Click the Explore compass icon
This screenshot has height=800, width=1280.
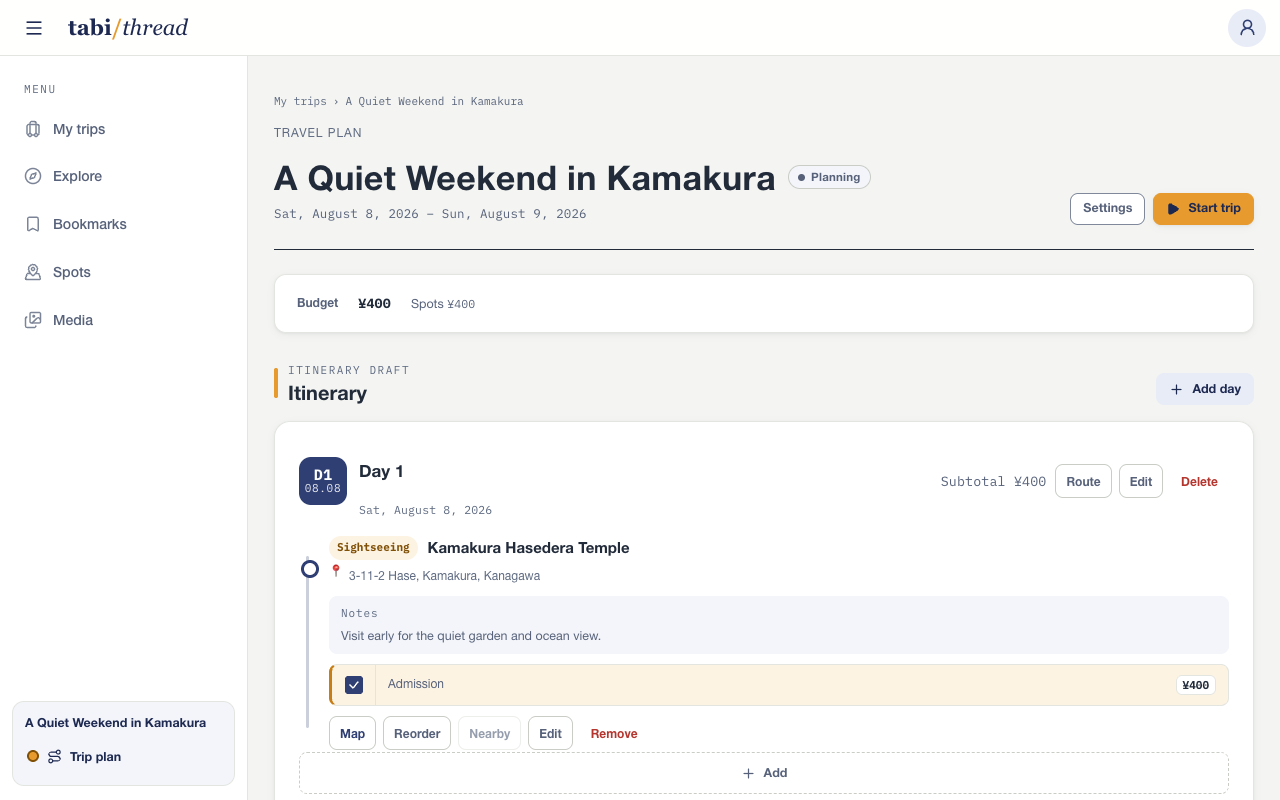pos(33,176)
